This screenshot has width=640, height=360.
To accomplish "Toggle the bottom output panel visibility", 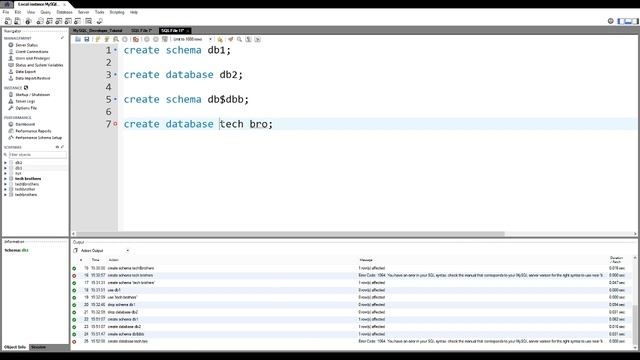I will (x=628, y=21).
